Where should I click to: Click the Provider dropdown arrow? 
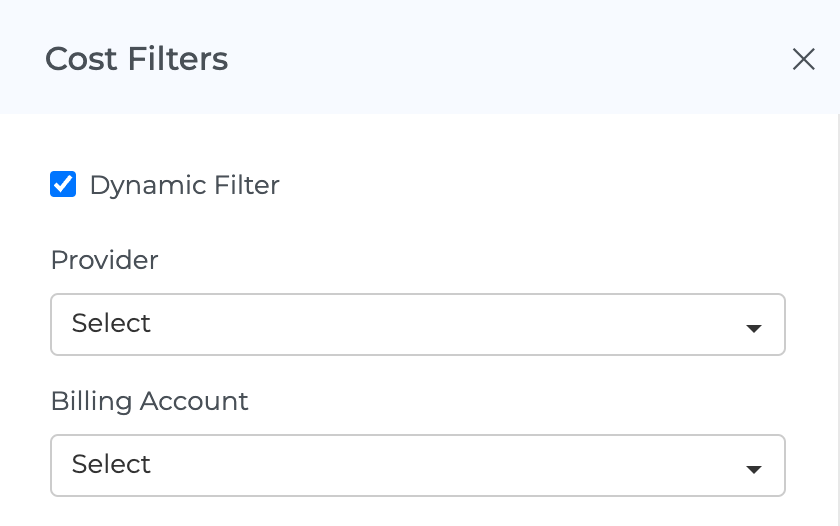(x=754, y=328)
